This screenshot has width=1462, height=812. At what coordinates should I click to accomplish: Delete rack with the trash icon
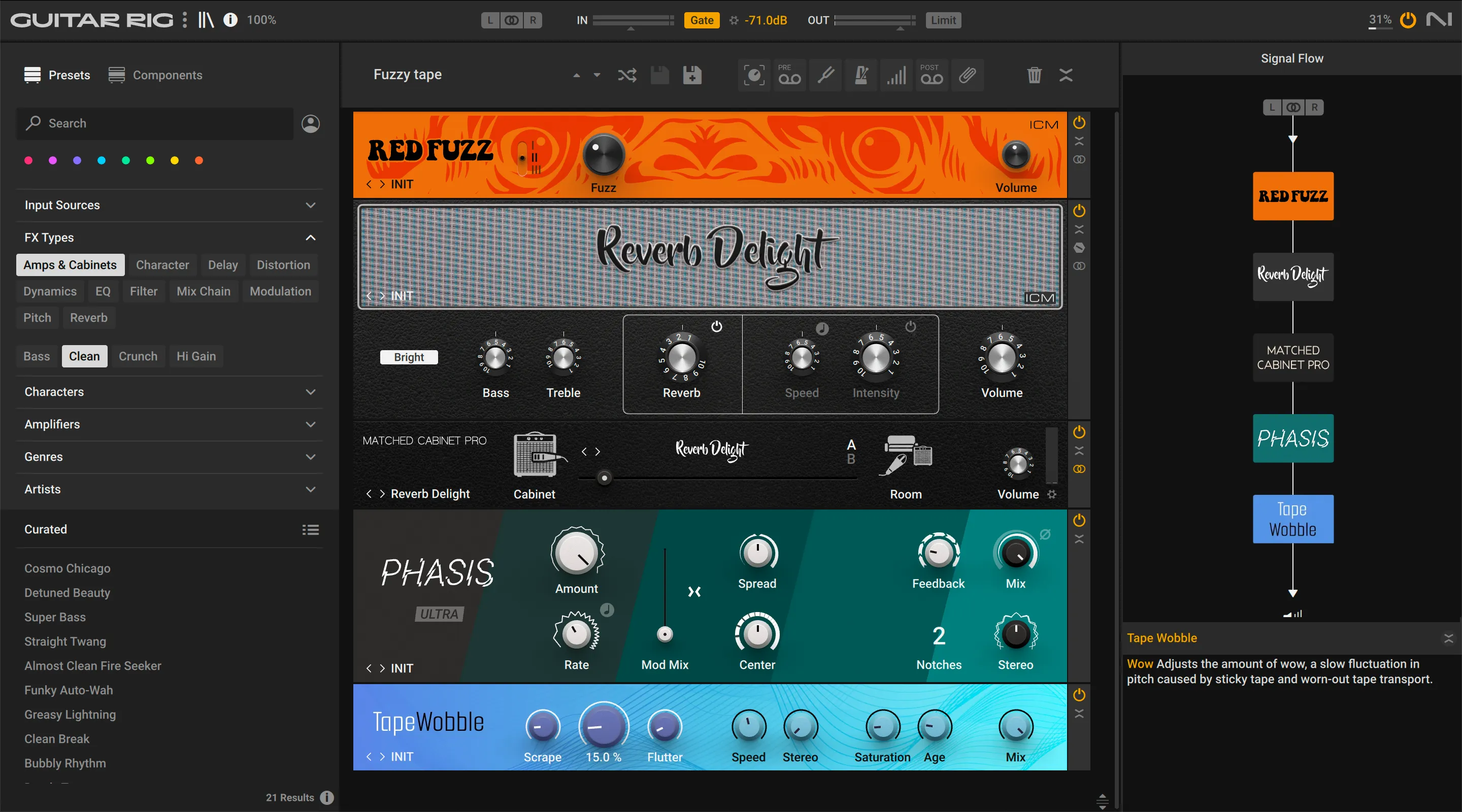click(x=1034, y=75)
